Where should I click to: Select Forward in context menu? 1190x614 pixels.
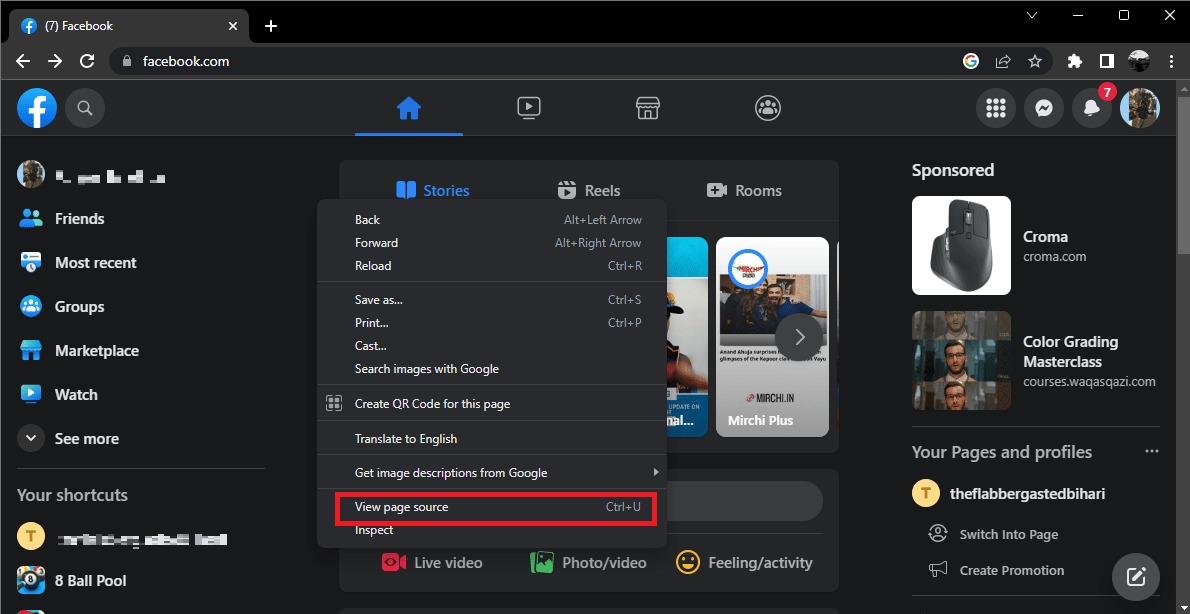492,243
